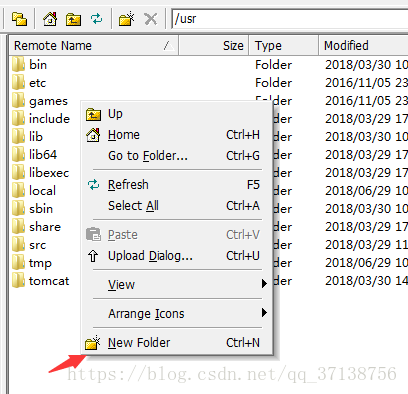Screen dimensions: 408x394
Task: Click modified date of local row
Action: (x=366, y=191)
